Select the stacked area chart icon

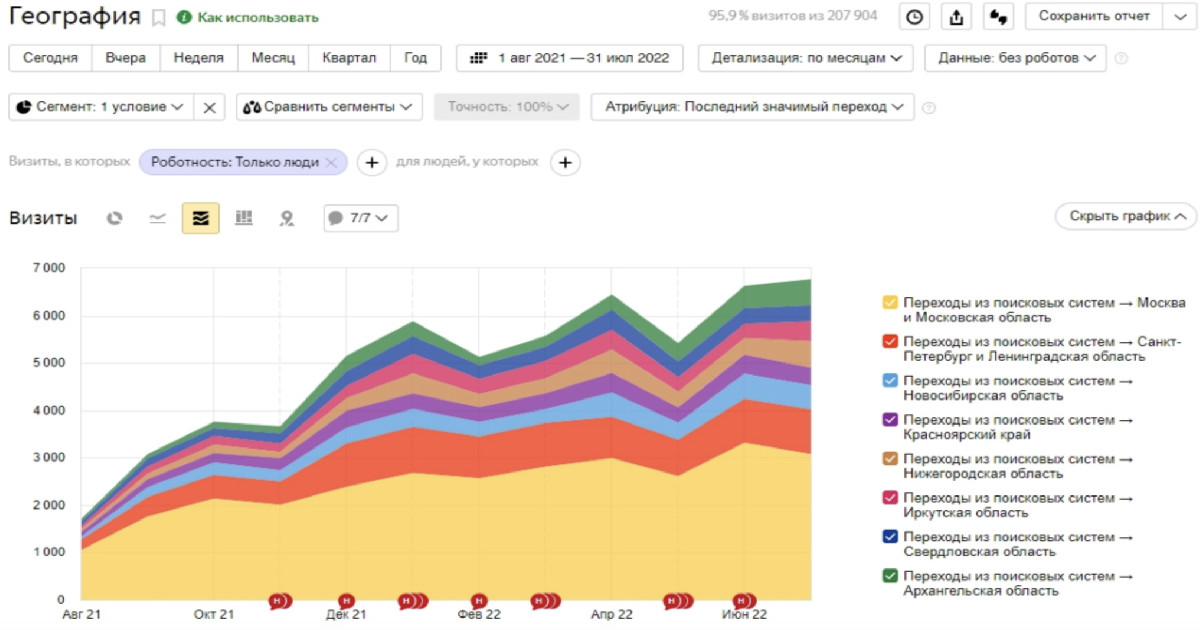point(200,218)
